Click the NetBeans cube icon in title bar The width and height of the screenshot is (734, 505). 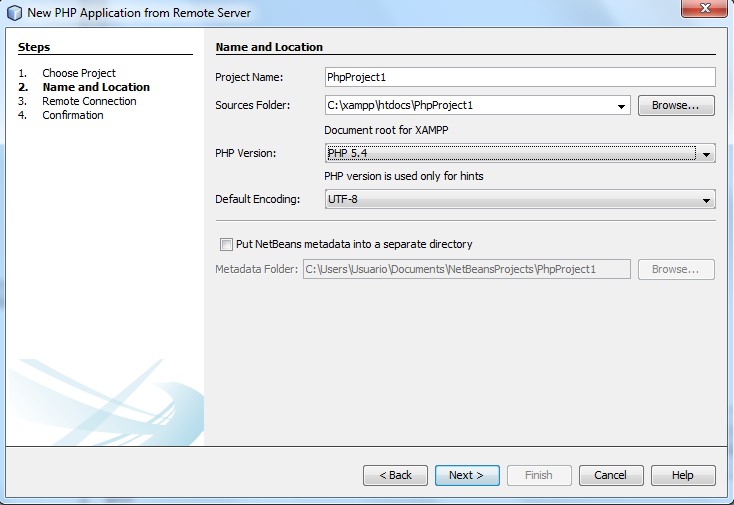click(x=14, y=13)
